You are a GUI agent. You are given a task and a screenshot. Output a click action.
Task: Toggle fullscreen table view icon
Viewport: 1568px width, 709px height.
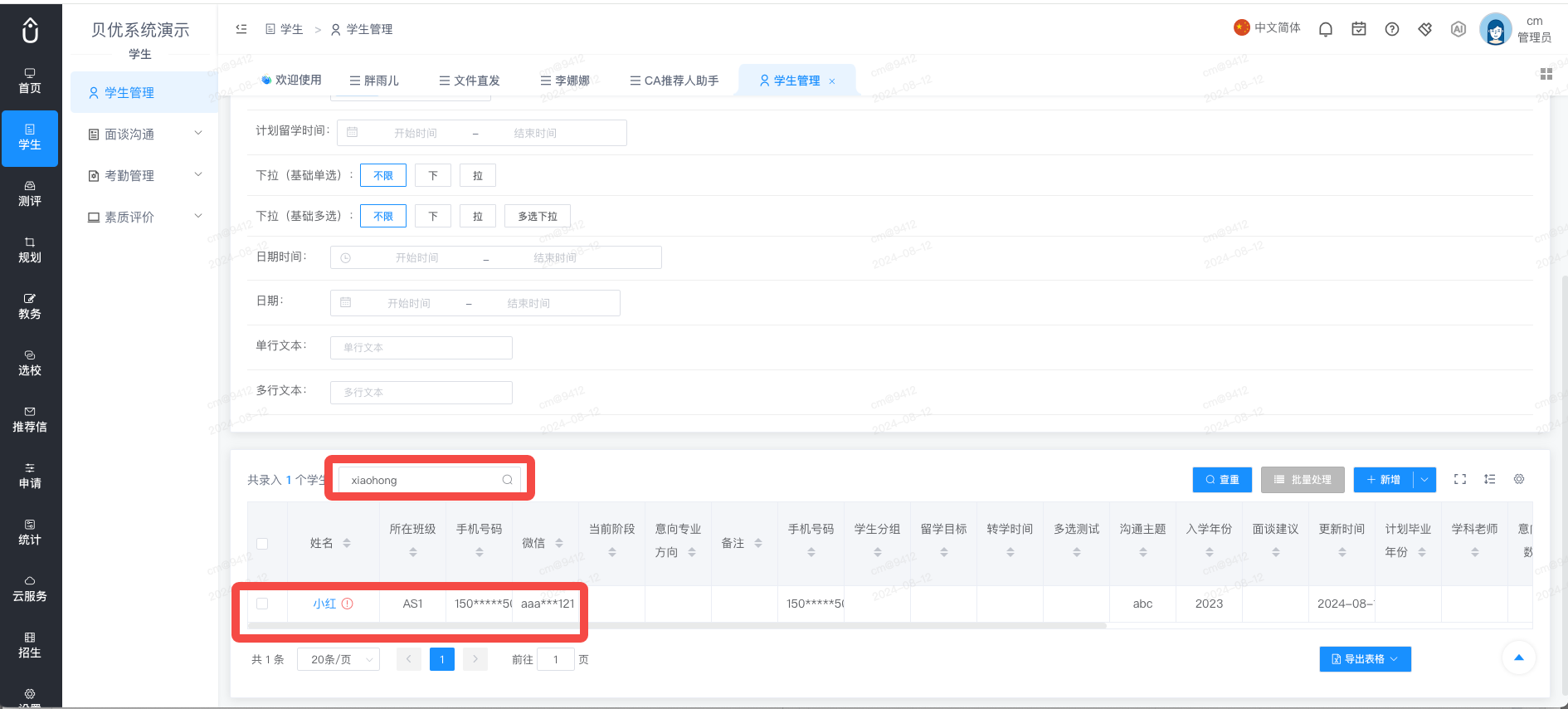pos(1460,479)
